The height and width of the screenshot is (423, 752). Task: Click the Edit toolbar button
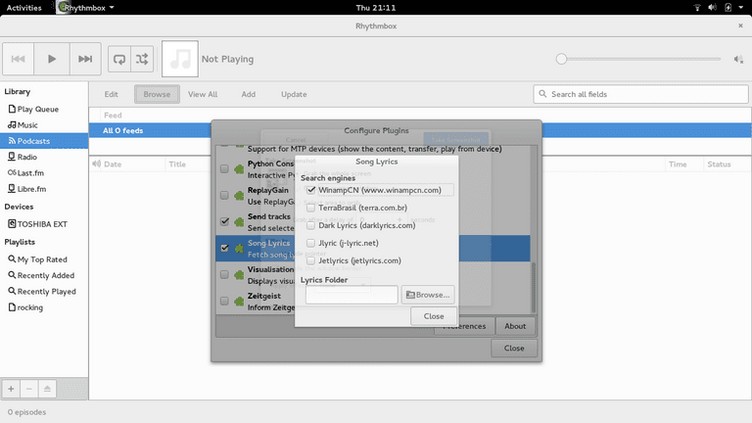click(x=111, y=94)
